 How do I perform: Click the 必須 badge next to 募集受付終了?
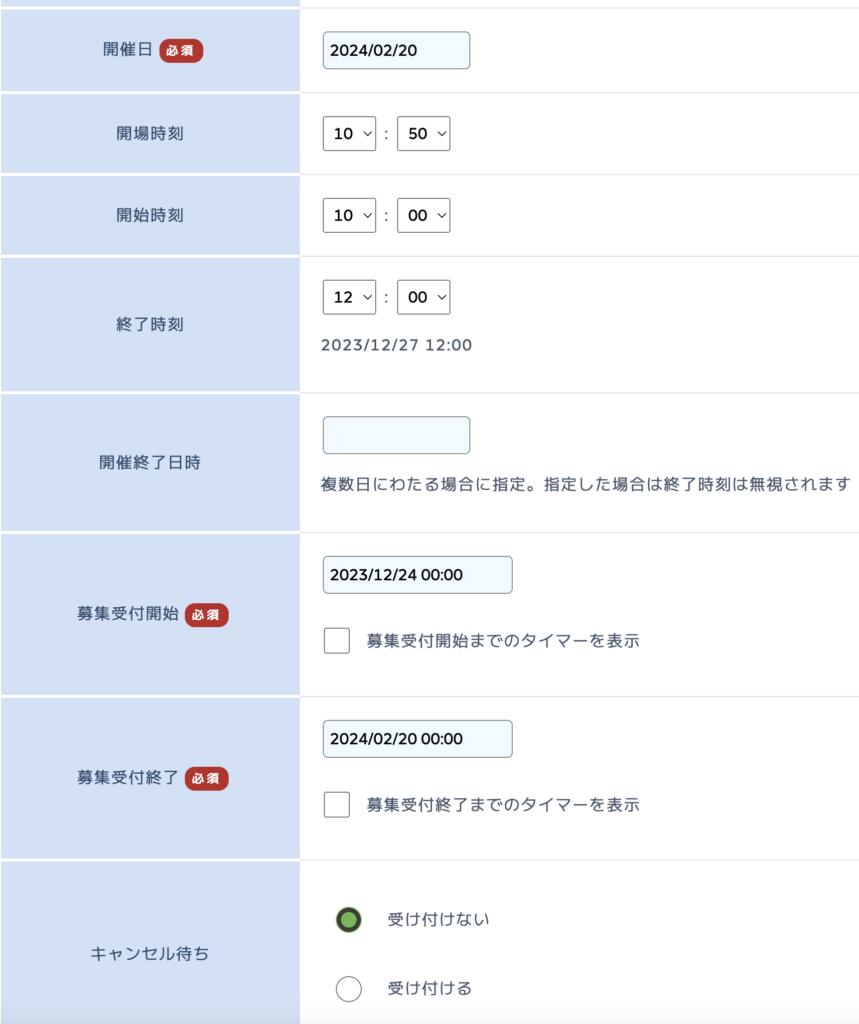click(206, 778)
